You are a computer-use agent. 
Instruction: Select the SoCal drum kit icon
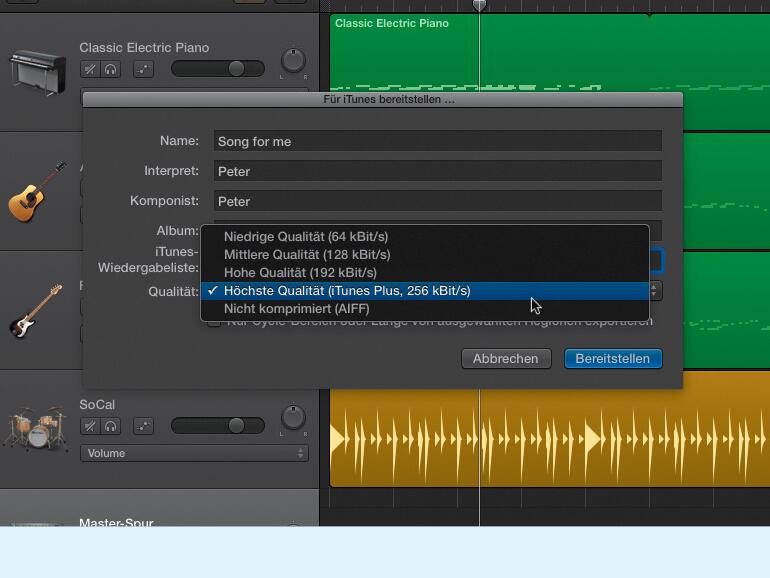[36, 428]
